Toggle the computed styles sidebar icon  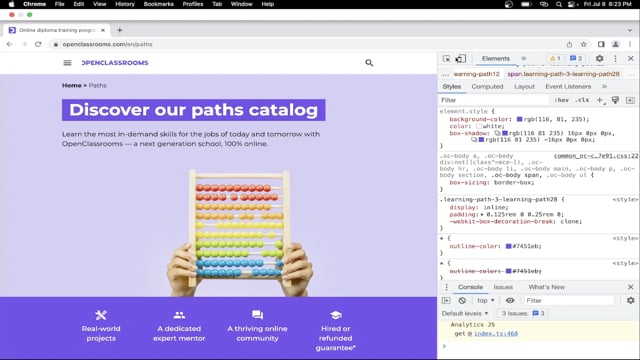point(630,100)
